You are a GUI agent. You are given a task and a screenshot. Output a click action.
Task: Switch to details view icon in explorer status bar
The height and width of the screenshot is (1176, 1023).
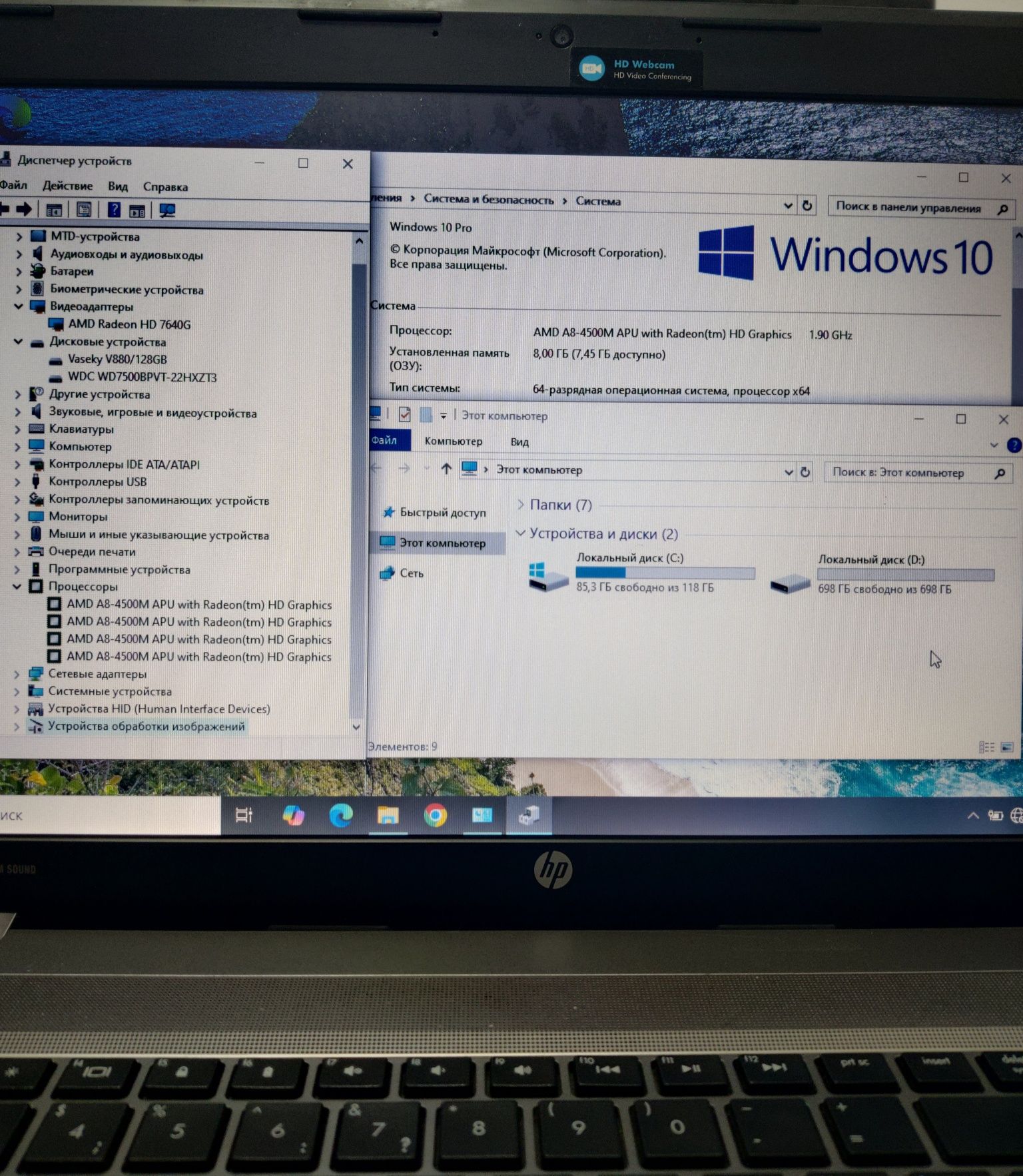pyautogui.click(x=986, y=747)
